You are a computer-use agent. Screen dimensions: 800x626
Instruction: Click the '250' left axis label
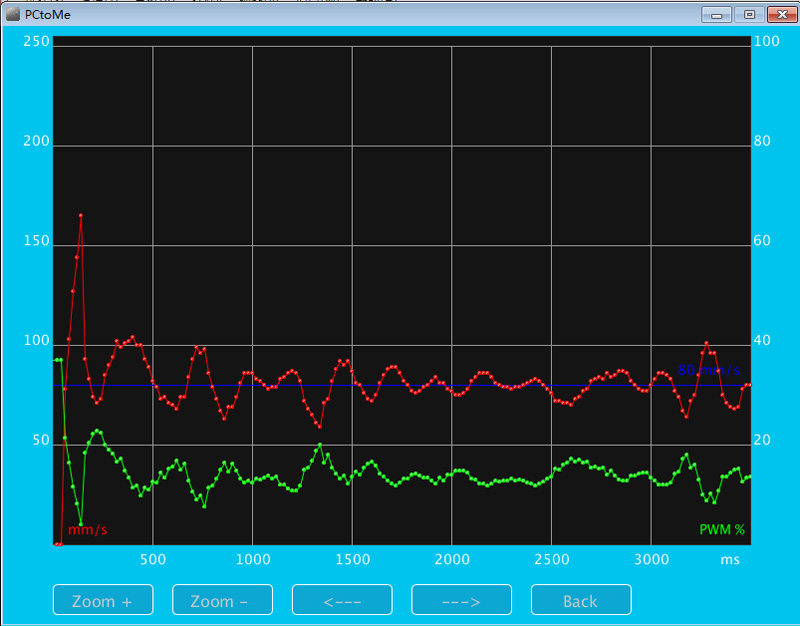pos(36,41)
